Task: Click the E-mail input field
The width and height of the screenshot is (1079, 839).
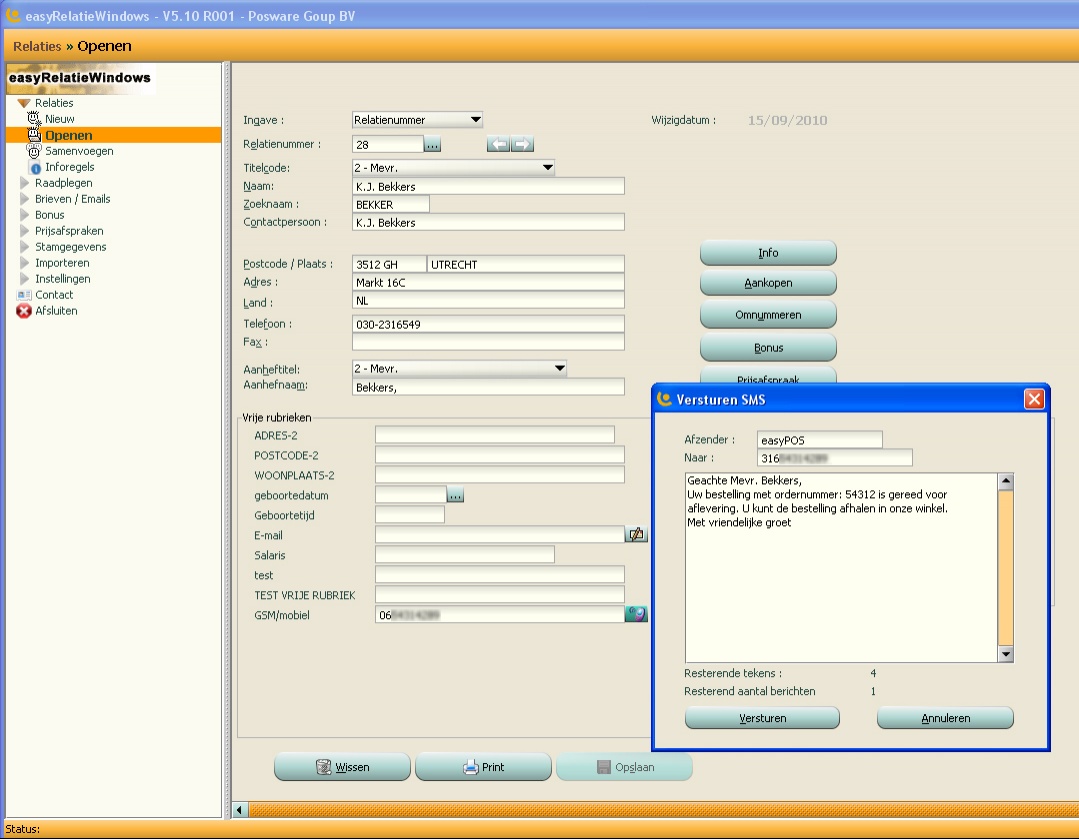Action: pos(500,535)
